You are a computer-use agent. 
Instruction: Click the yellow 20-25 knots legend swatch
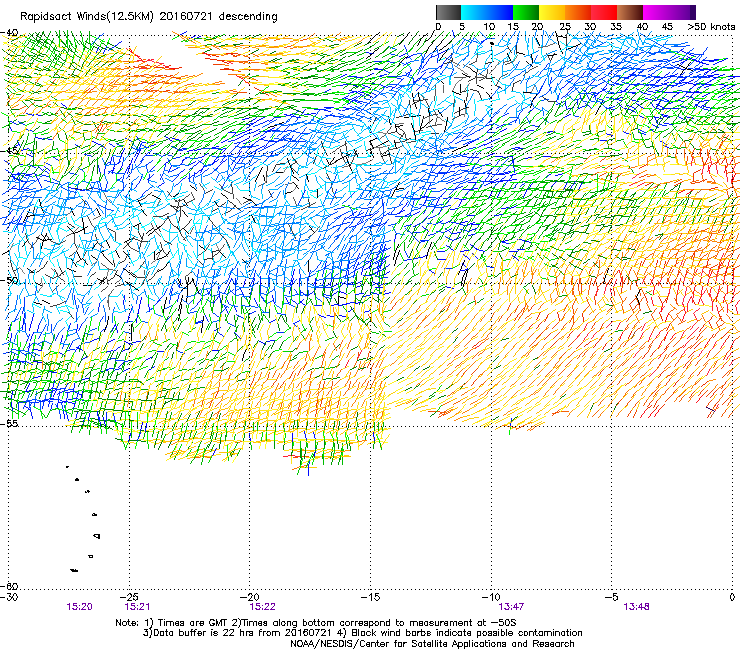552,12
